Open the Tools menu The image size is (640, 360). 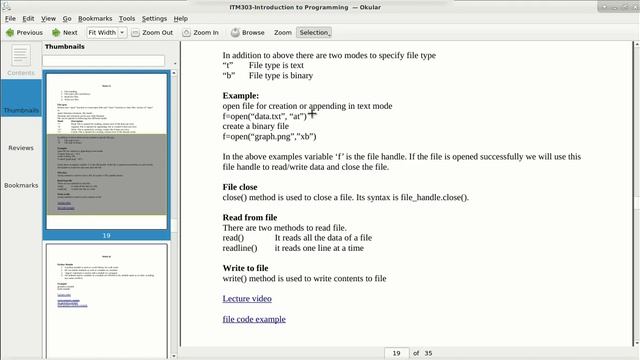(x=127, y=19)
